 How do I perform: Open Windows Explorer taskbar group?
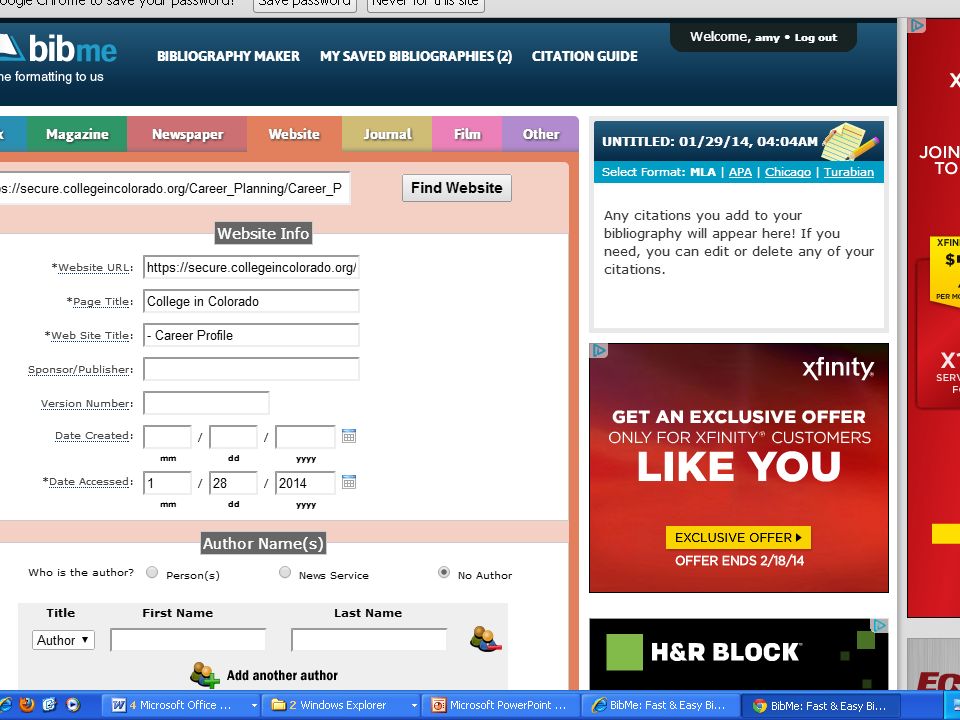tap(340, 705)
